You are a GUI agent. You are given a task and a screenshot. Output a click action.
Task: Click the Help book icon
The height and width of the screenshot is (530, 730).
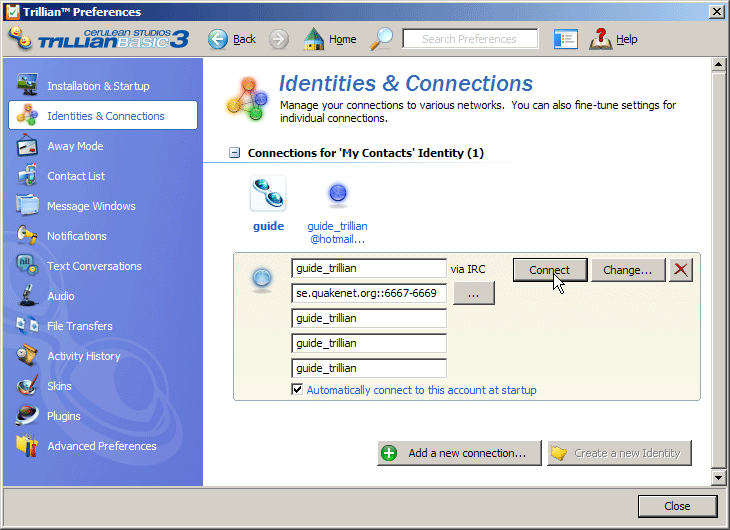601,39
